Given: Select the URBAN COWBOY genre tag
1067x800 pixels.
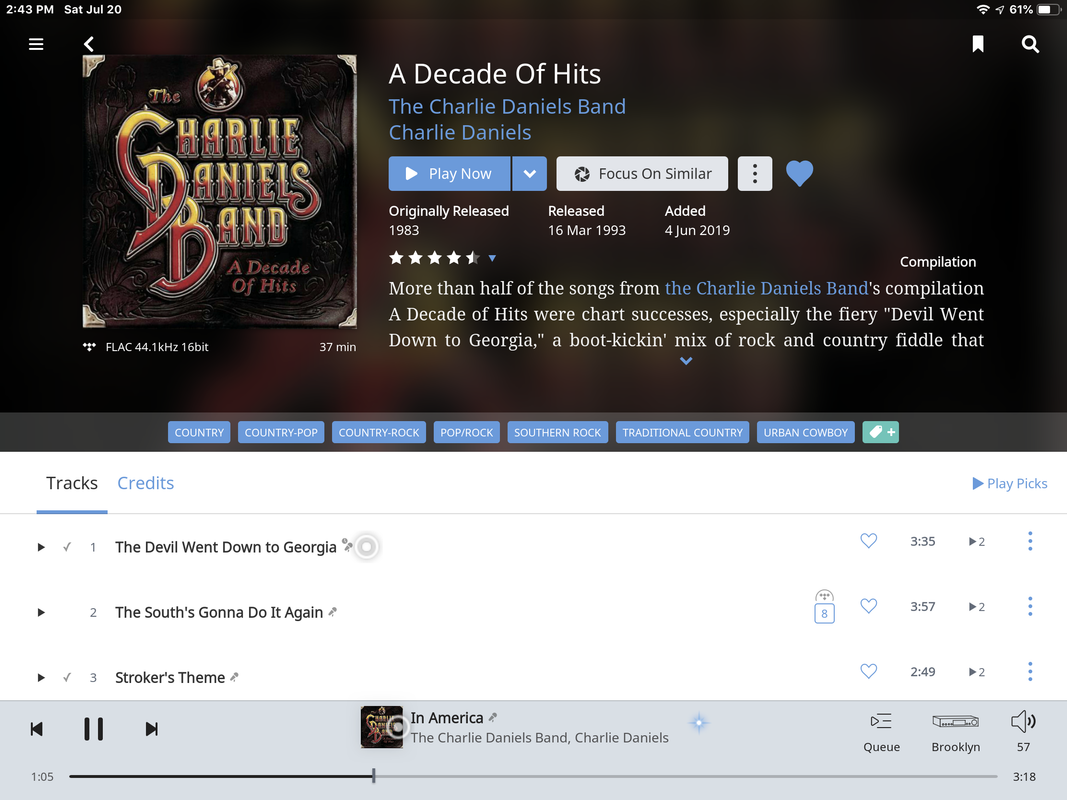Looking at the screenshot, I should [x=806, y=433].
